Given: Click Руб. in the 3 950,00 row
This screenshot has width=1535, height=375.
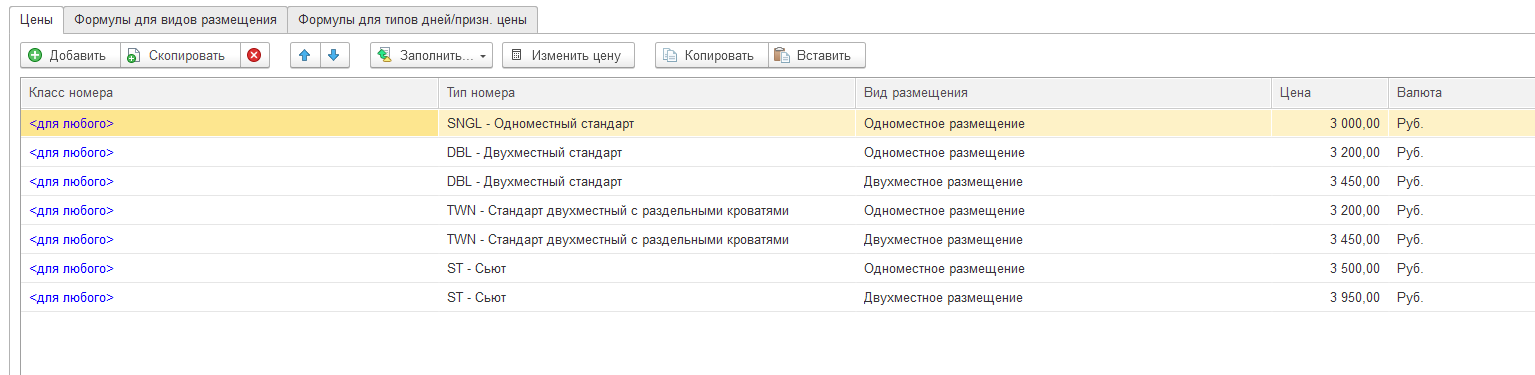Looking at the screenshot, I should [x=1409, y=298].
